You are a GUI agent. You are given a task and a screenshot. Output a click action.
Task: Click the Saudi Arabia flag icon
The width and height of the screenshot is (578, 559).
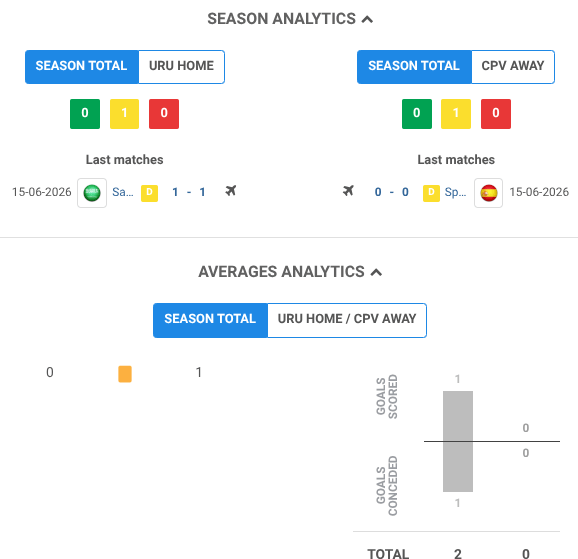coord(92,193)
